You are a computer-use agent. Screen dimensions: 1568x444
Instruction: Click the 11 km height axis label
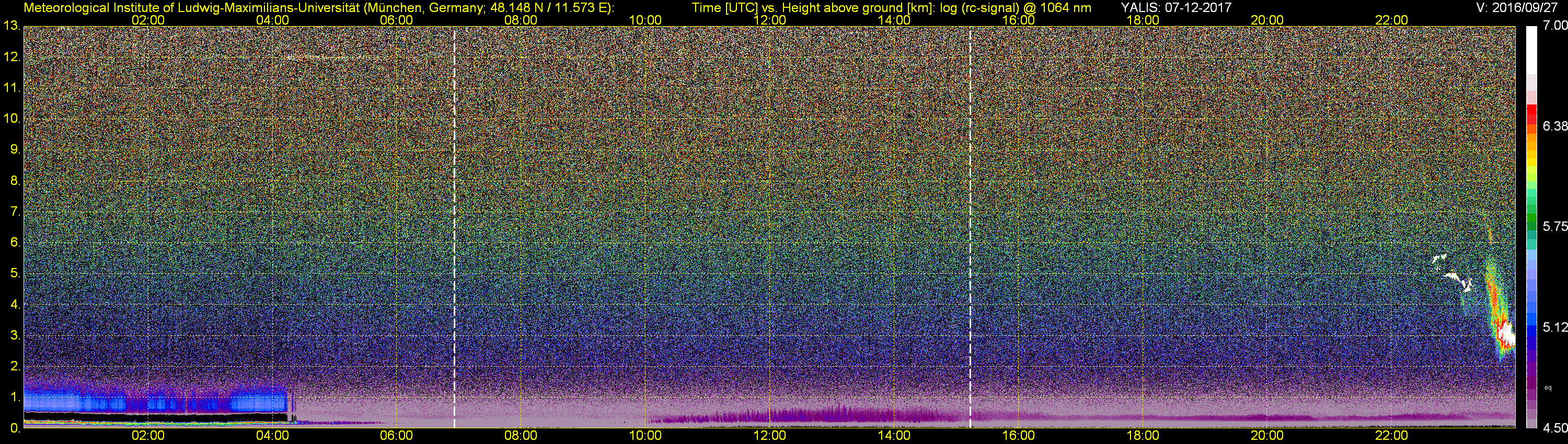[11, 88]
